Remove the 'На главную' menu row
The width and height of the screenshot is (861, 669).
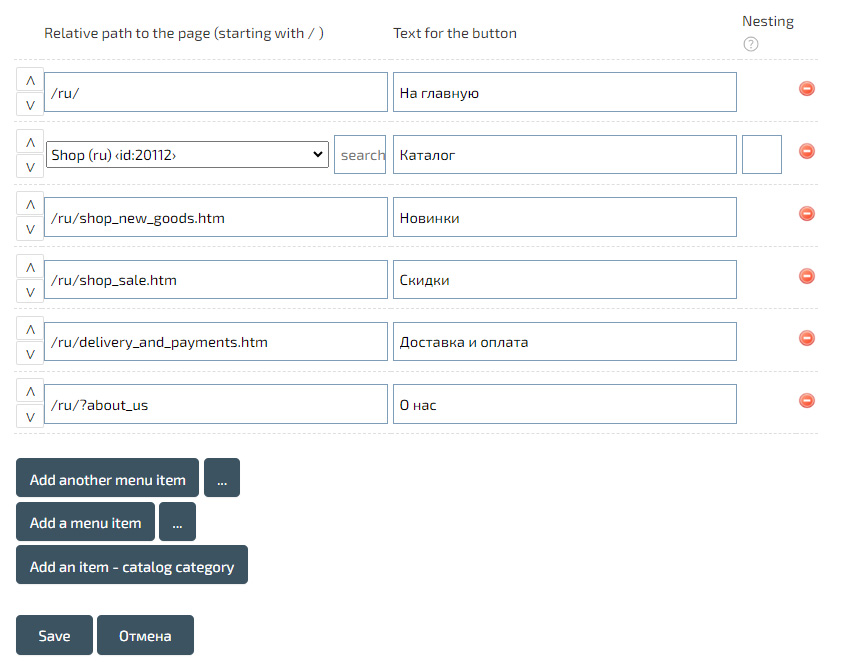coord(807,89)
